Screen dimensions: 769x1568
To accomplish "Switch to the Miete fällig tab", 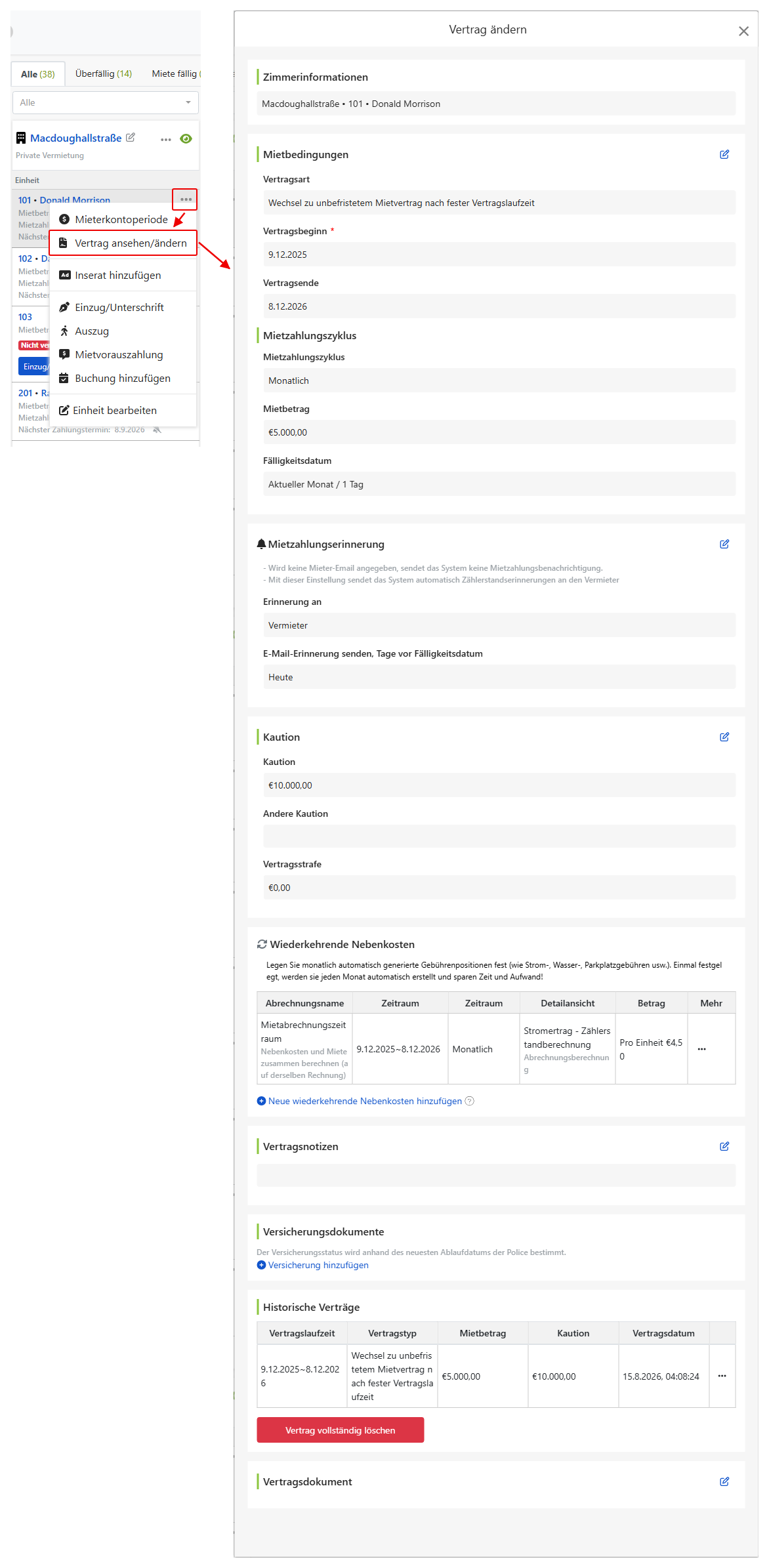I will click(x=175, y=73).
